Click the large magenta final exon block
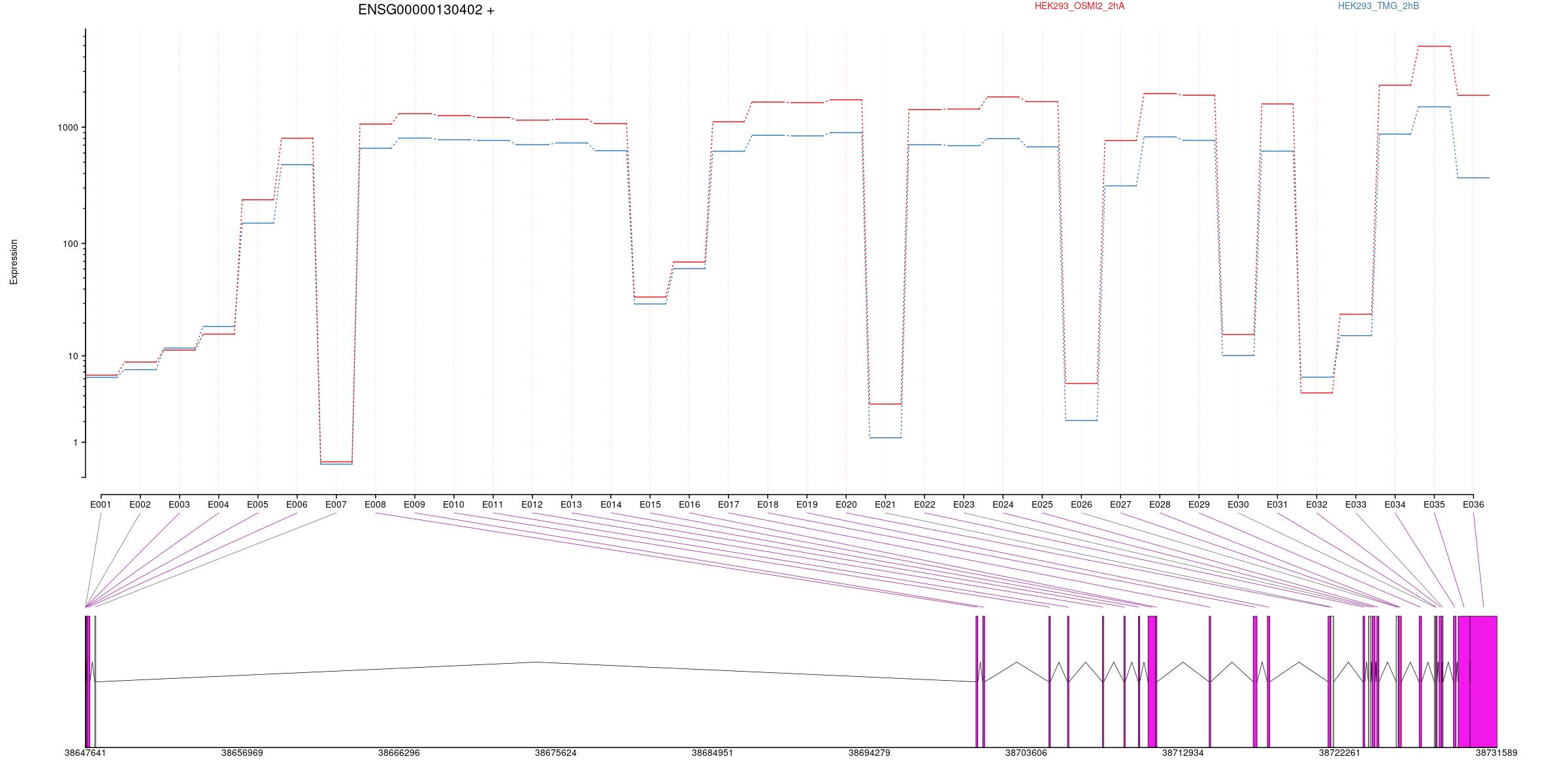Image resolution: width=1568 pixels, height=784 pixels. click(x=1483, y=681)
